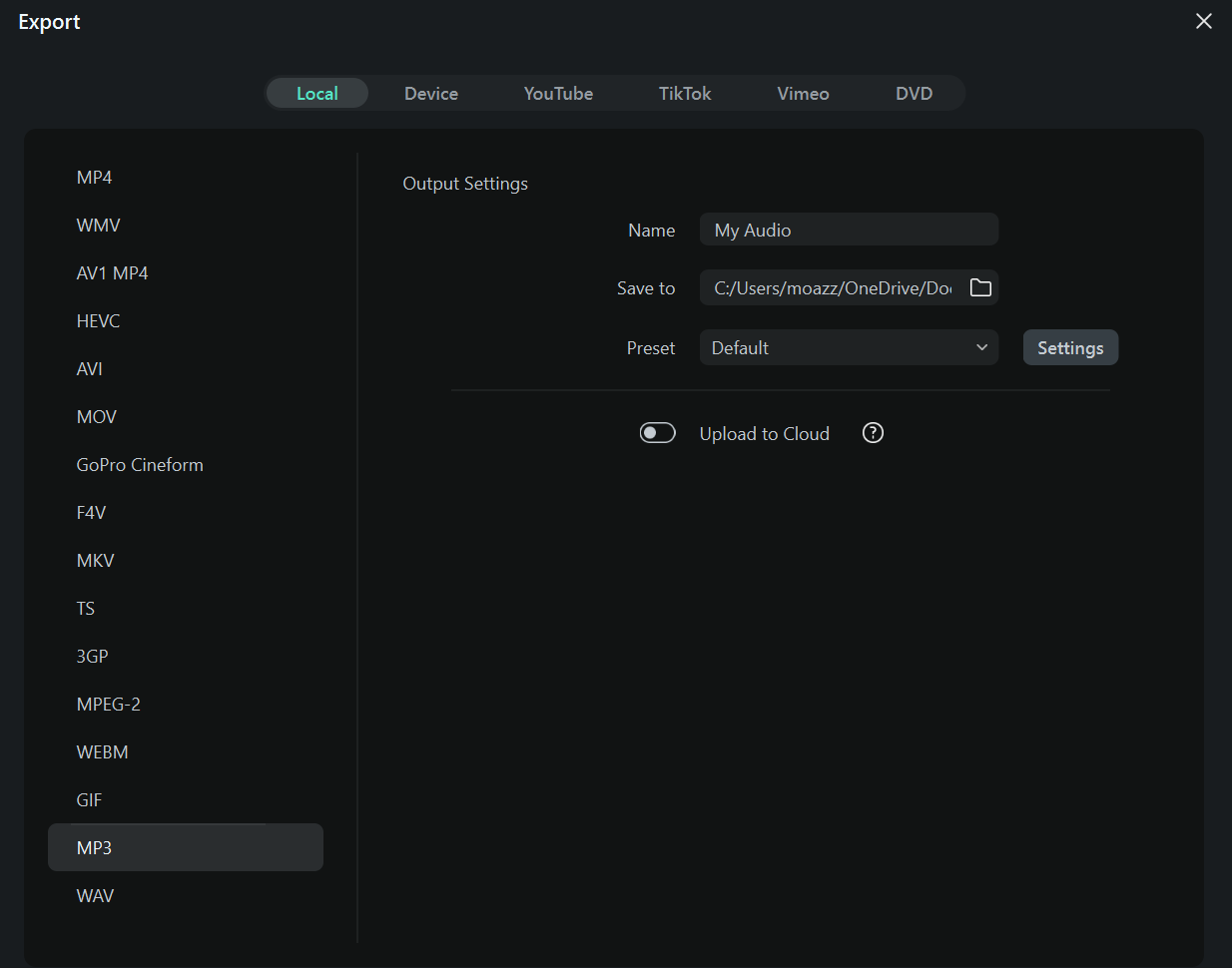Image resolution: width=1232 pixels, height=968 pixels.
Task: Select the DVD tab
Action: coord(914,94)
